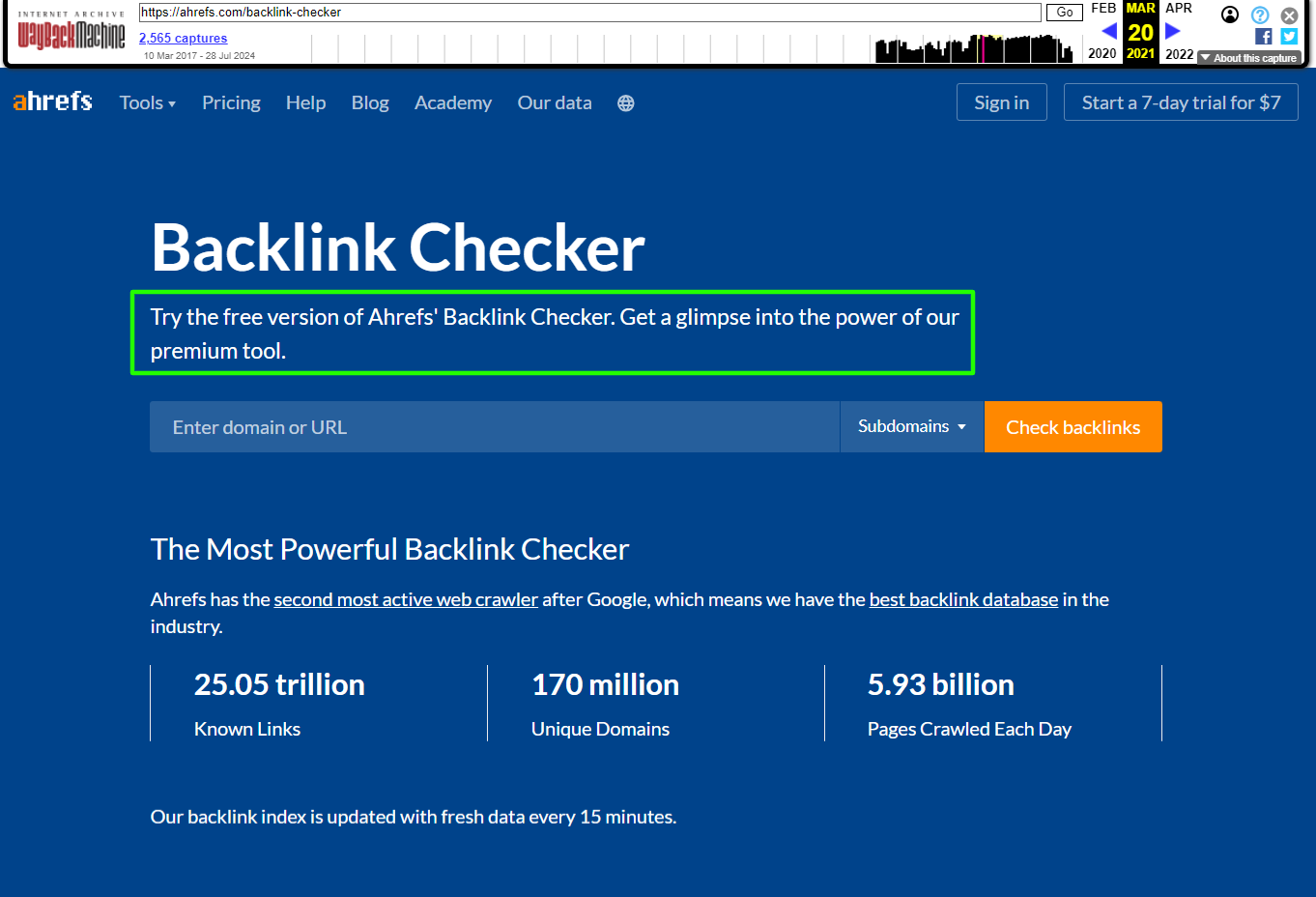The height and width of the screenshot is (897, 1316).
Task: Share capture on Facebook
Action: tap(1263, 37)
